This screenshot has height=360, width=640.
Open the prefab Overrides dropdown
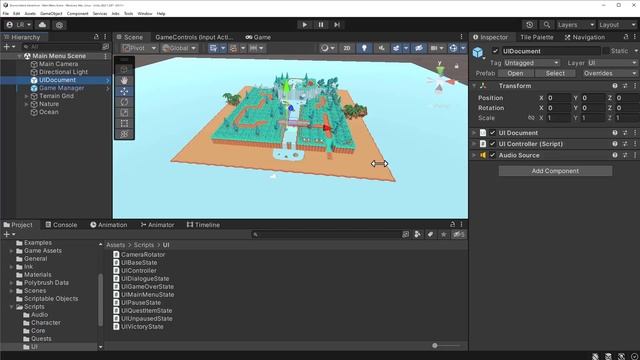click(x=609, y=73)
